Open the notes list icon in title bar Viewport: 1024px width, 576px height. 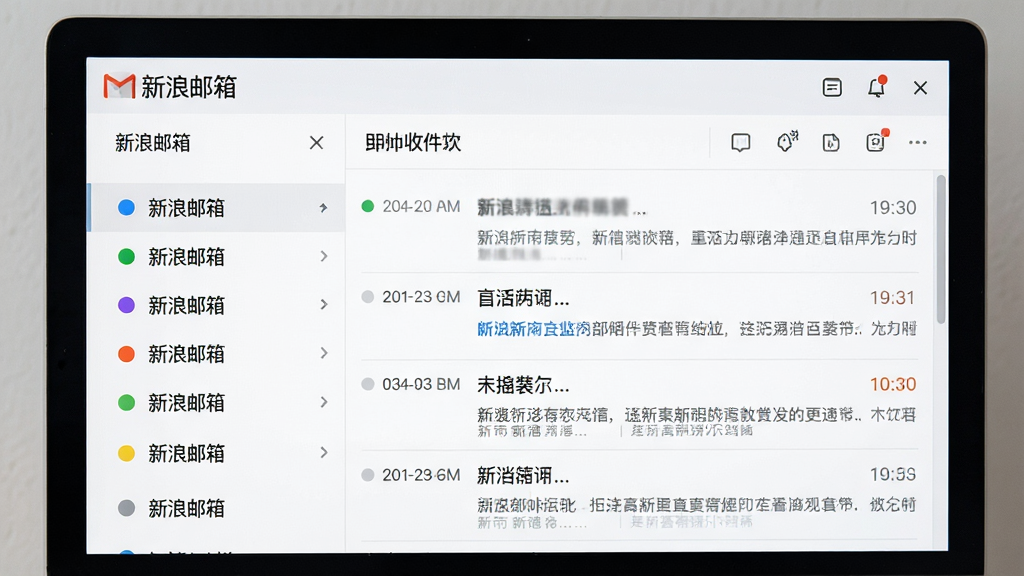tap(831, 88)
